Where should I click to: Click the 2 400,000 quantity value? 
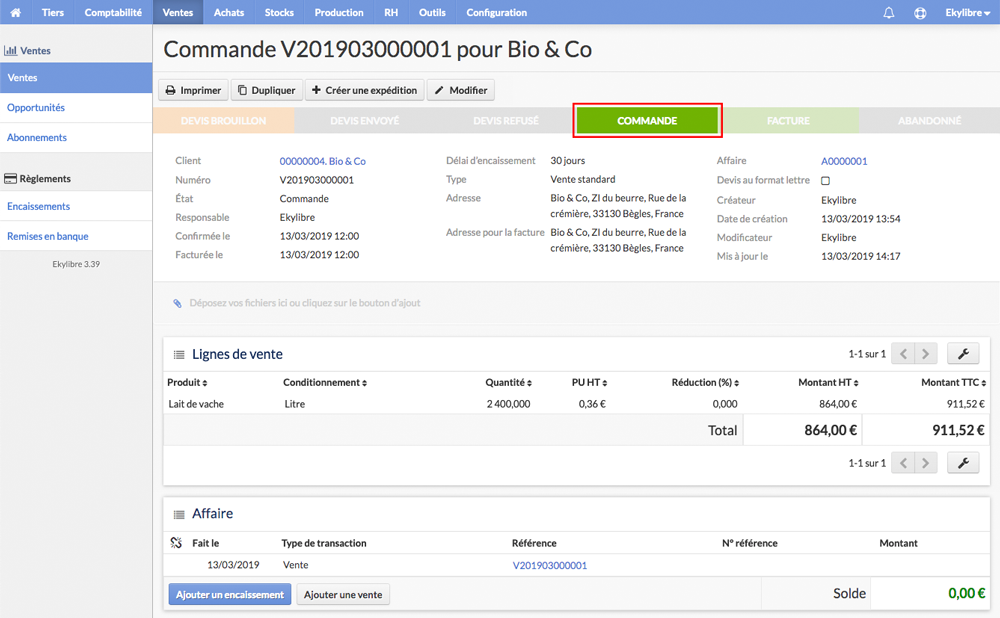click(508, 404)
